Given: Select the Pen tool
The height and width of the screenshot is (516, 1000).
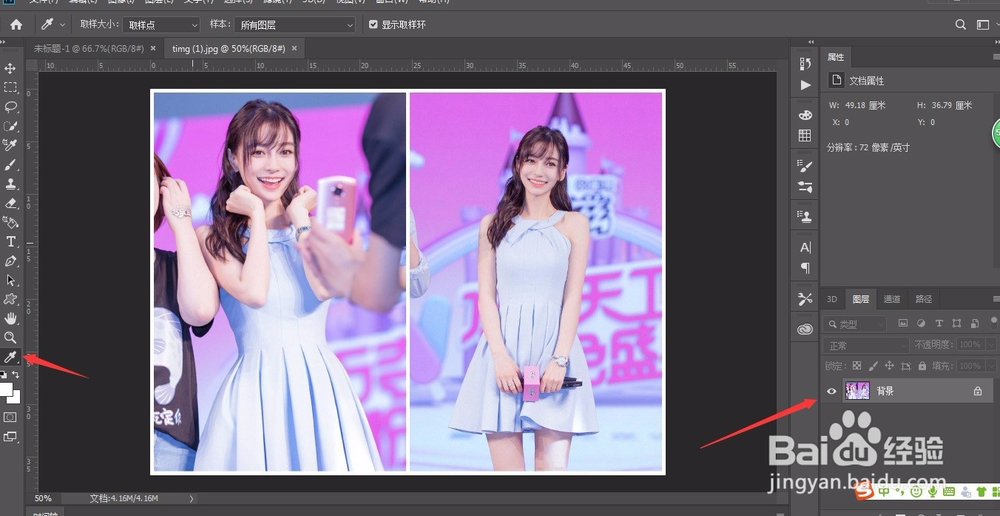Looking at the screenshot, I should (x=10, y=261).
